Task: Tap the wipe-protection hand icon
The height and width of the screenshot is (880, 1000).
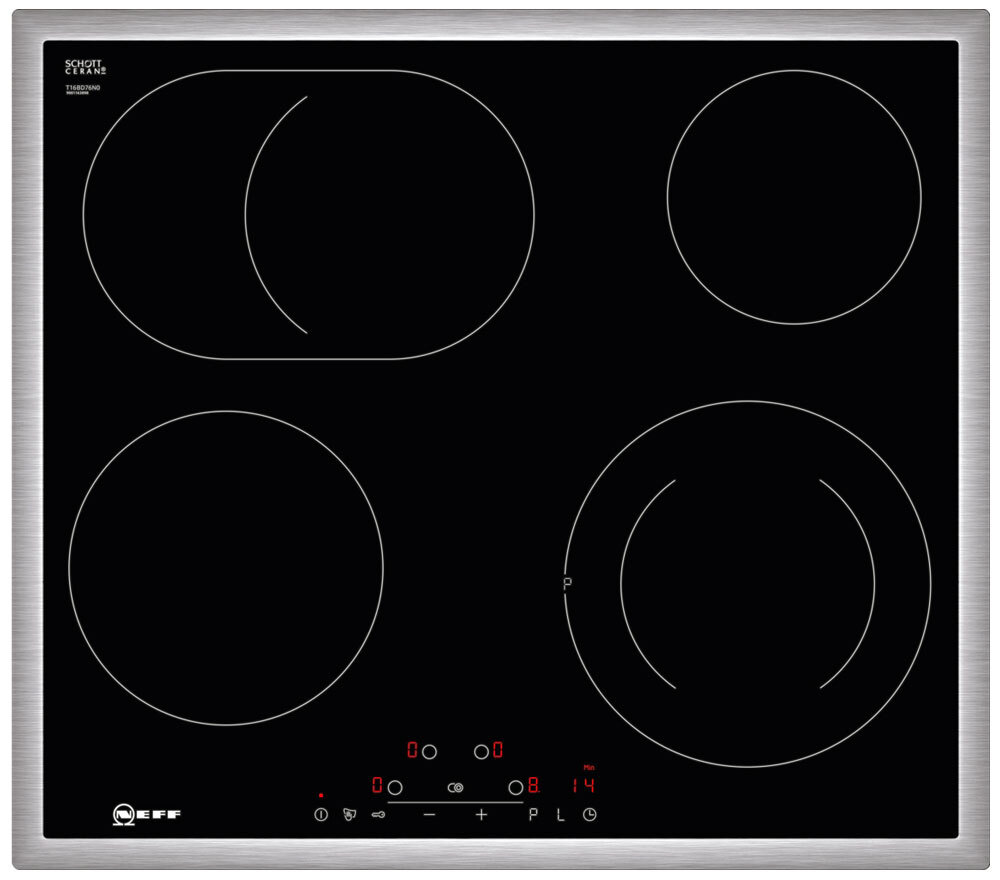Action: click(349, 815)
